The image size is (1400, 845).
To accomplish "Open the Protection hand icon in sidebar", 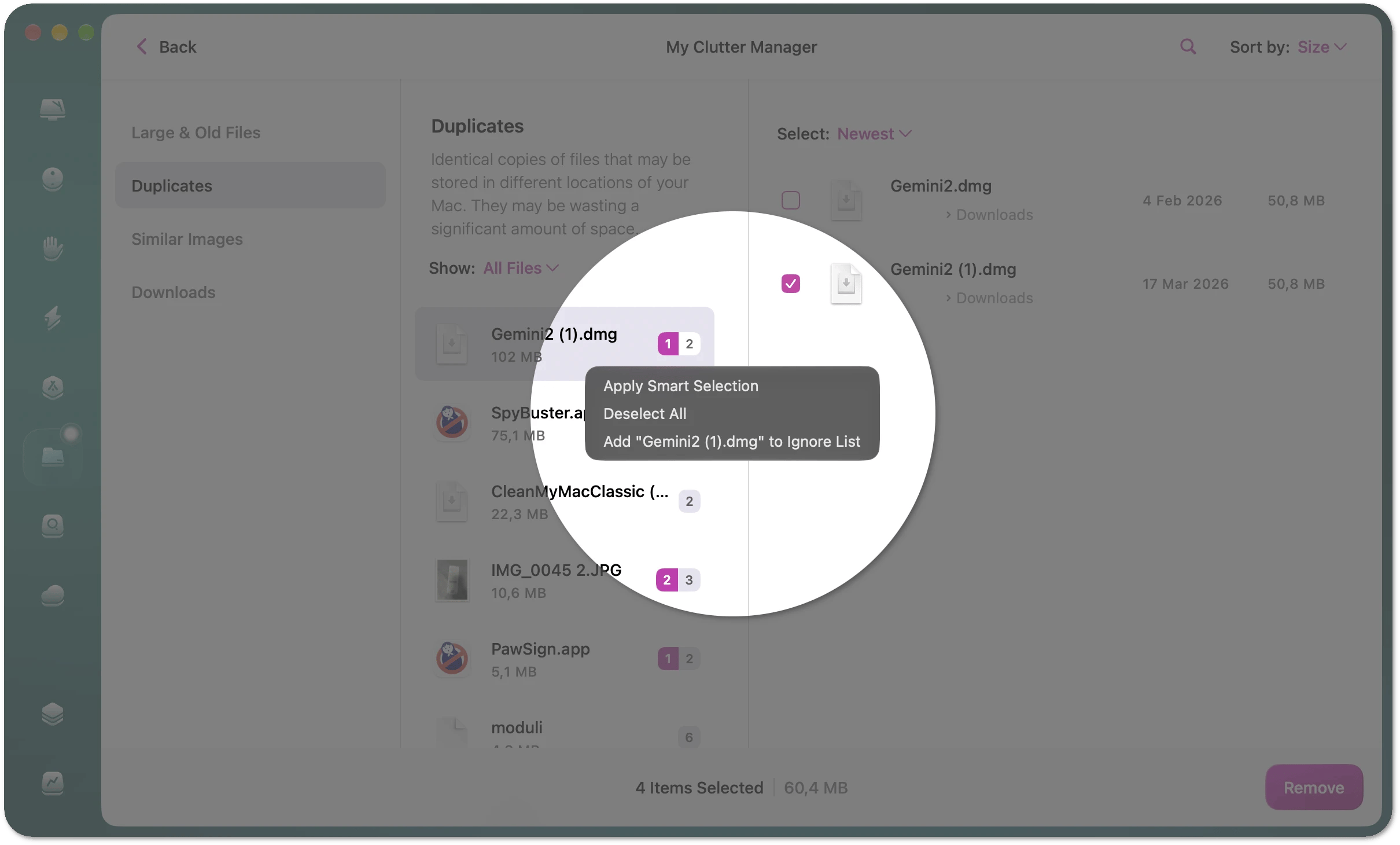I will click(x=53, y=248).
